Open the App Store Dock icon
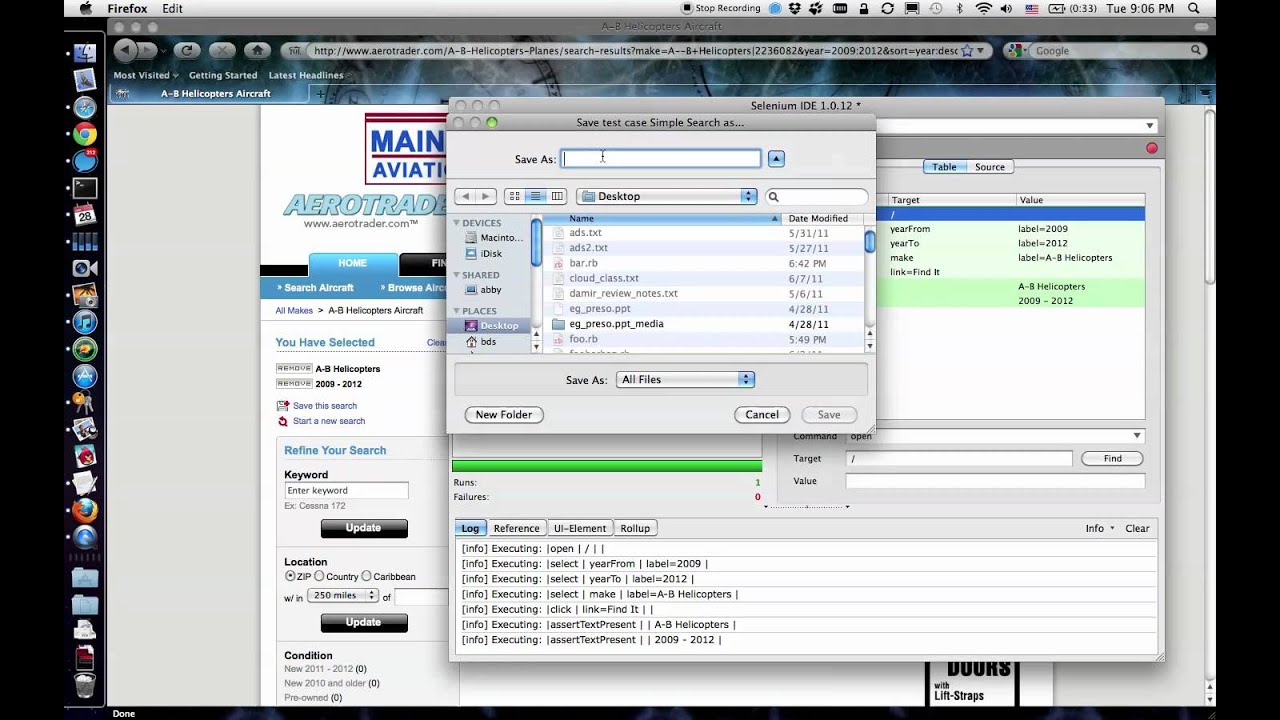Screen dimensions: 1280x720 (85, 376)
